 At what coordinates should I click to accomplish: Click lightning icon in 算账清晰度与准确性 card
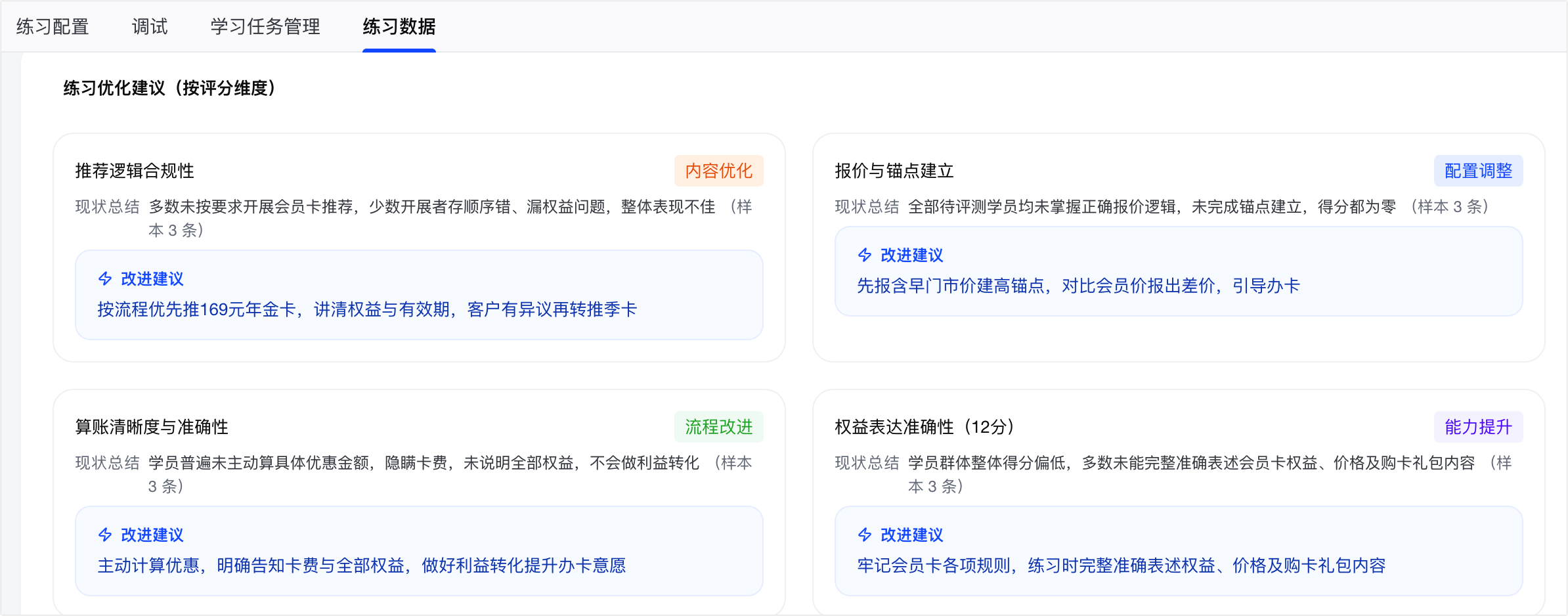(x=105, y=535)
